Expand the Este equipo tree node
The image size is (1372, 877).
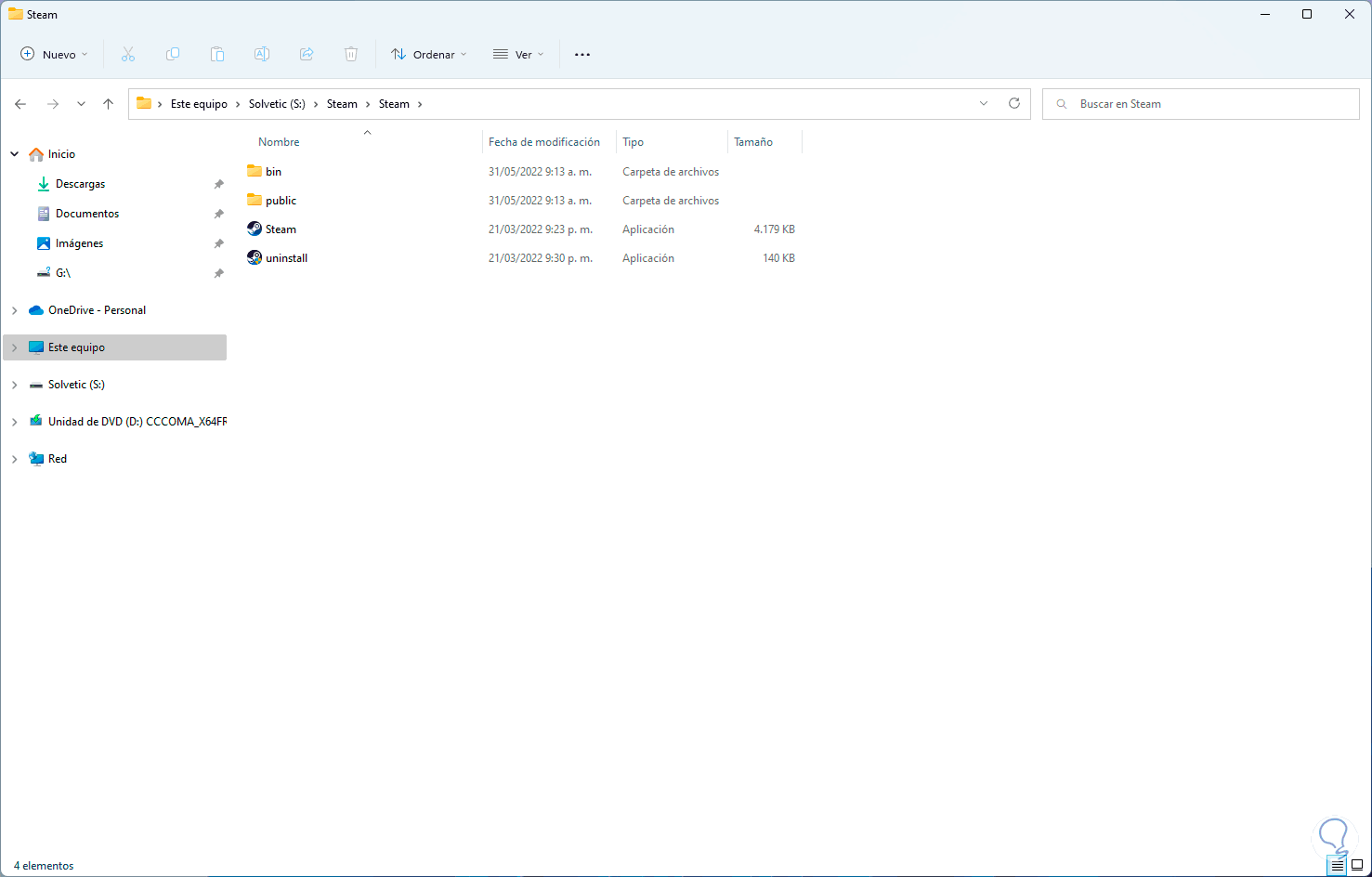point(15,347)
